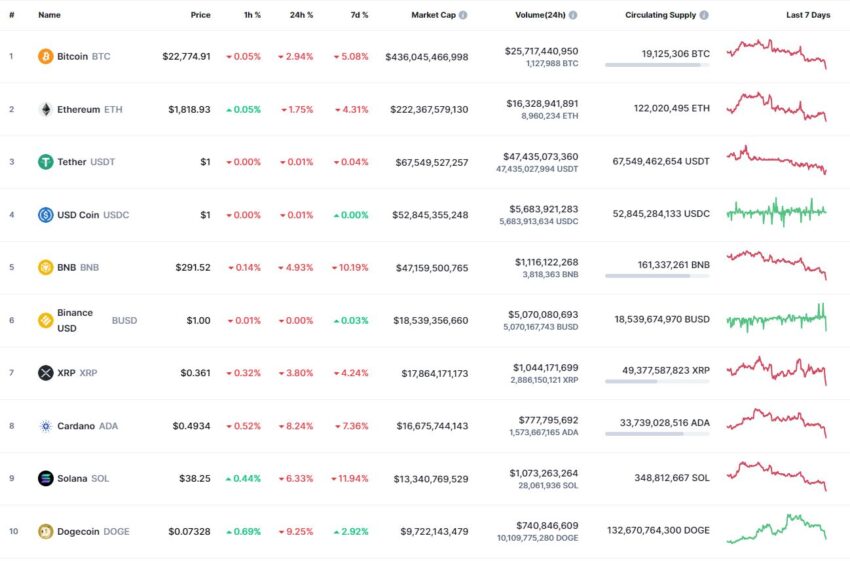Click the Bitcoin orange logo icon
Image resolution: width=850 pixels, height=561 pixels.
point(46,56)
